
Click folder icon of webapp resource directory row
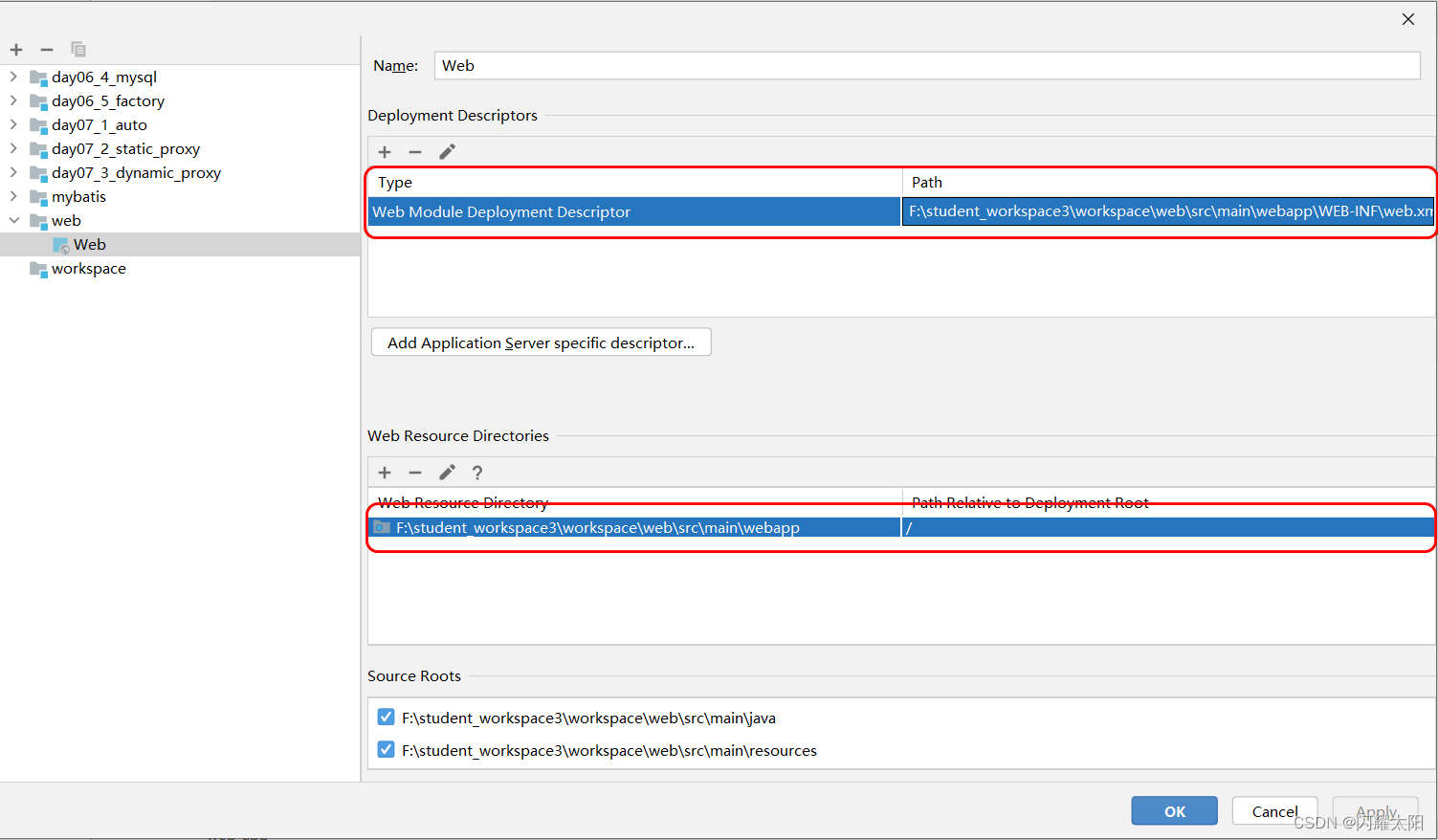[x=382, y=527]
